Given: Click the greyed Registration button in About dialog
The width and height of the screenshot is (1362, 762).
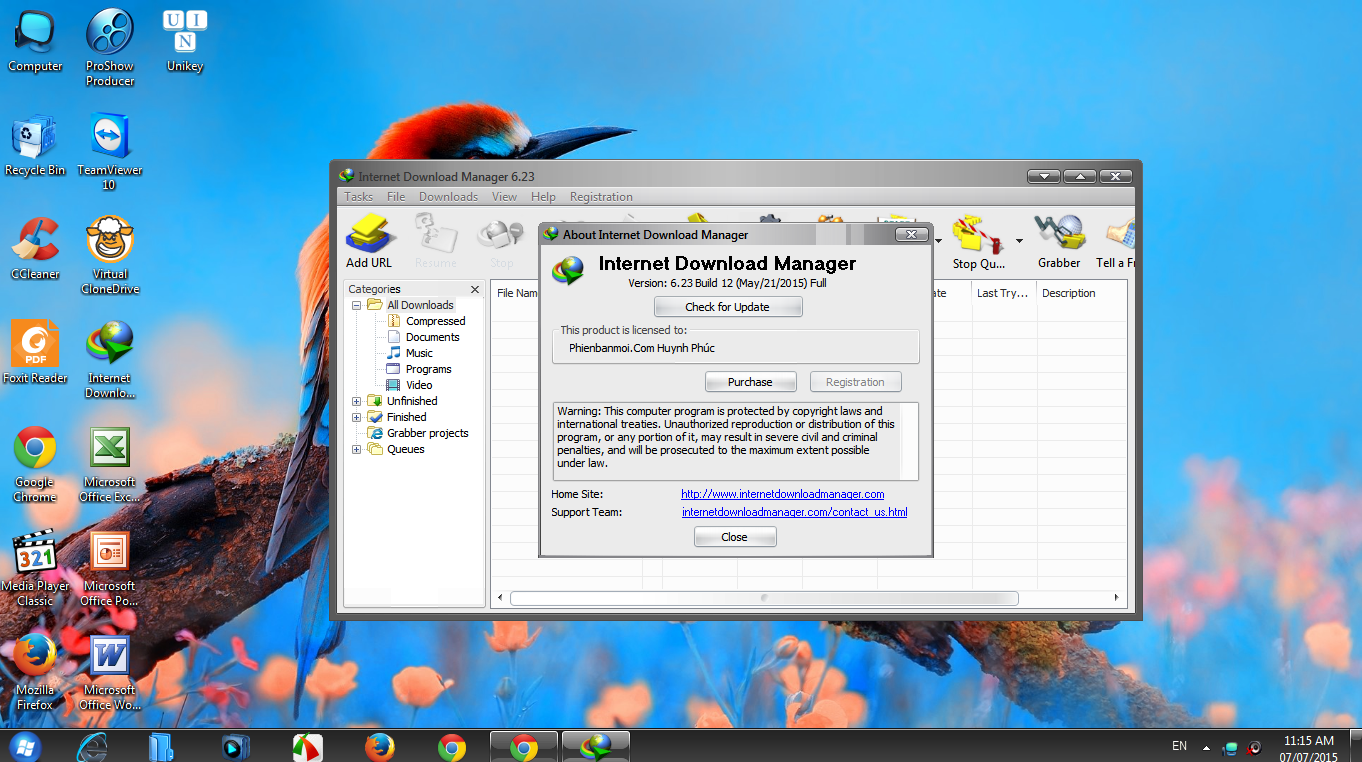Looking at the screenshot, I should point(855,382).
